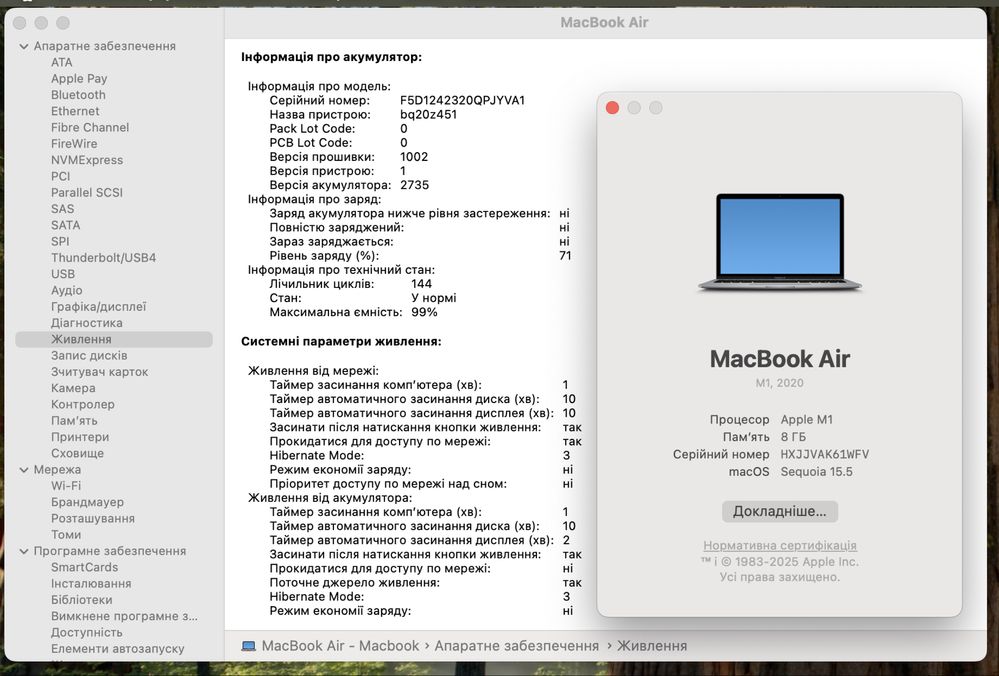The image size is (999, 676).
Task: Select FireWire in the sidebar
Action: (74, 143)
